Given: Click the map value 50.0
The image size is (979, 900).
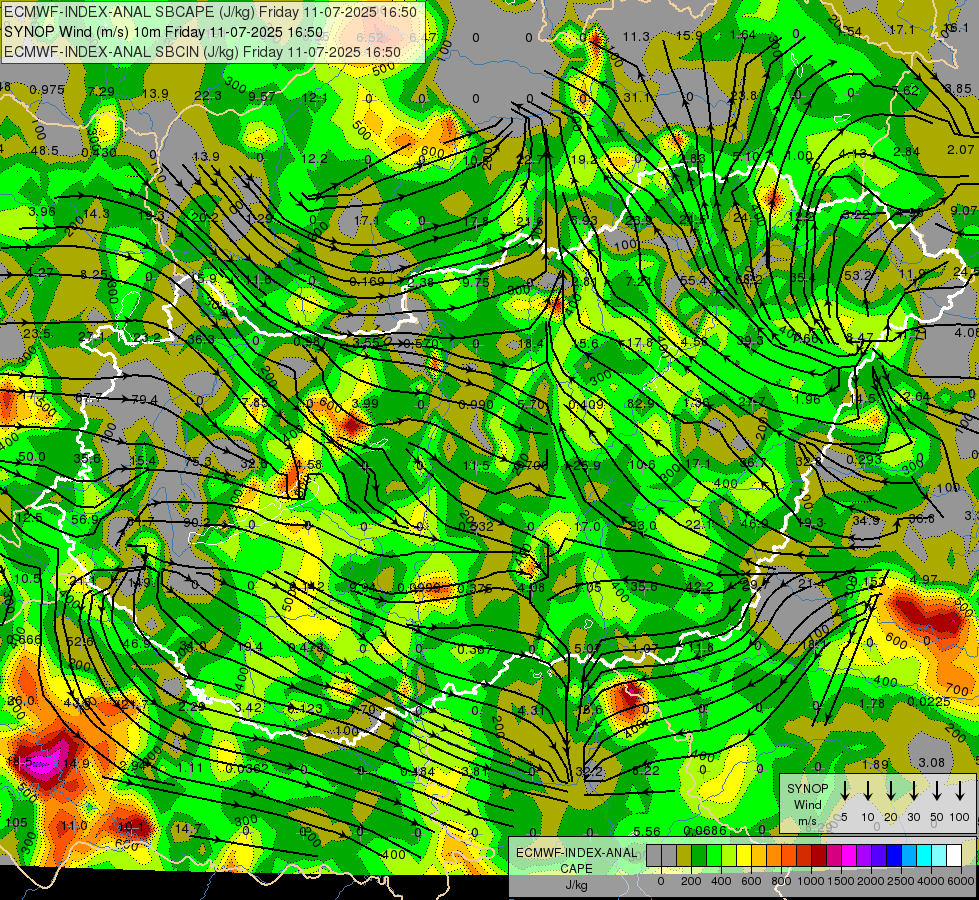Looking at the screenshot, I should point(32,457).
